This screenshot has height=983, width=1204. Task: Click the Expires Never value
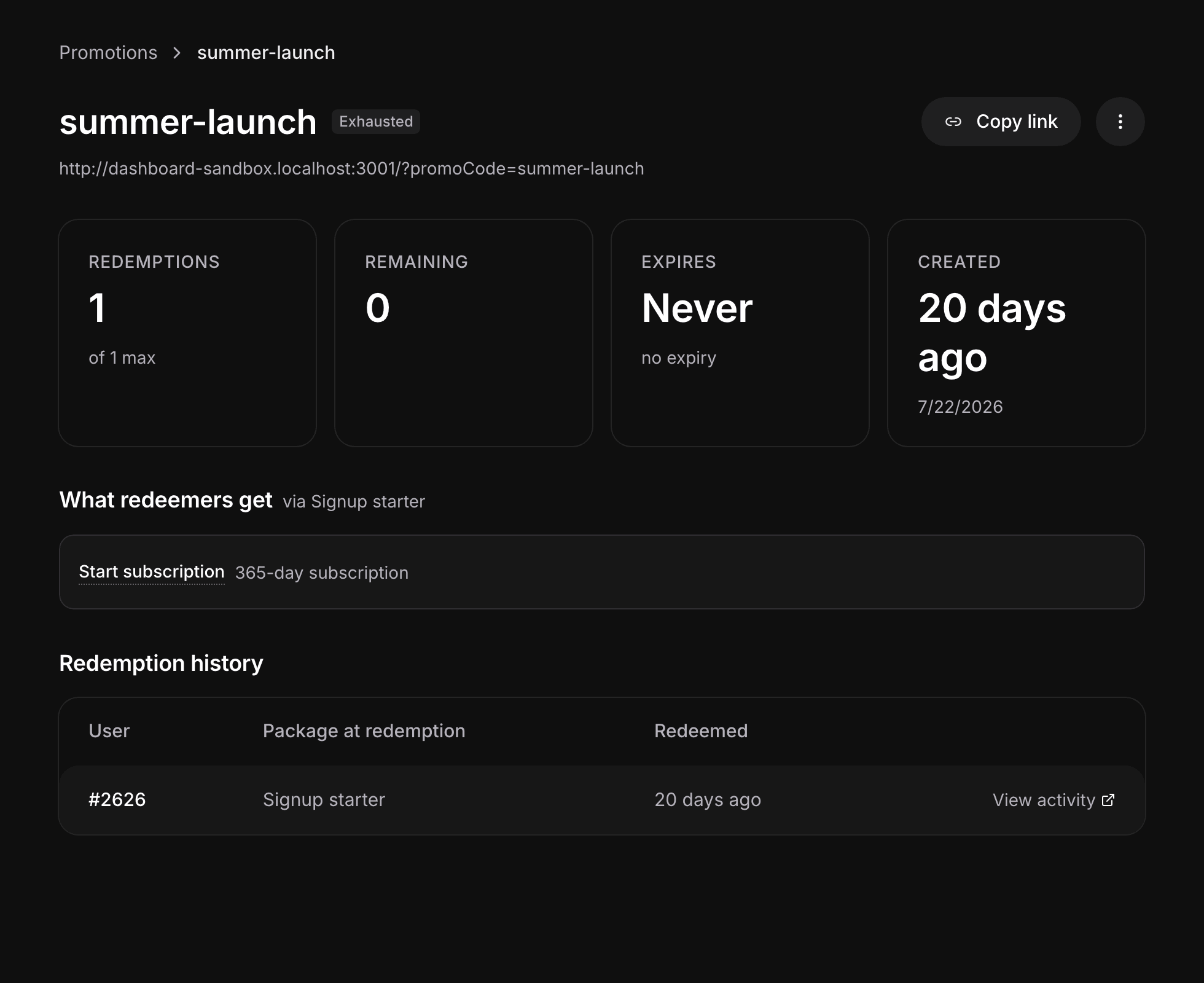coord(697,308)
